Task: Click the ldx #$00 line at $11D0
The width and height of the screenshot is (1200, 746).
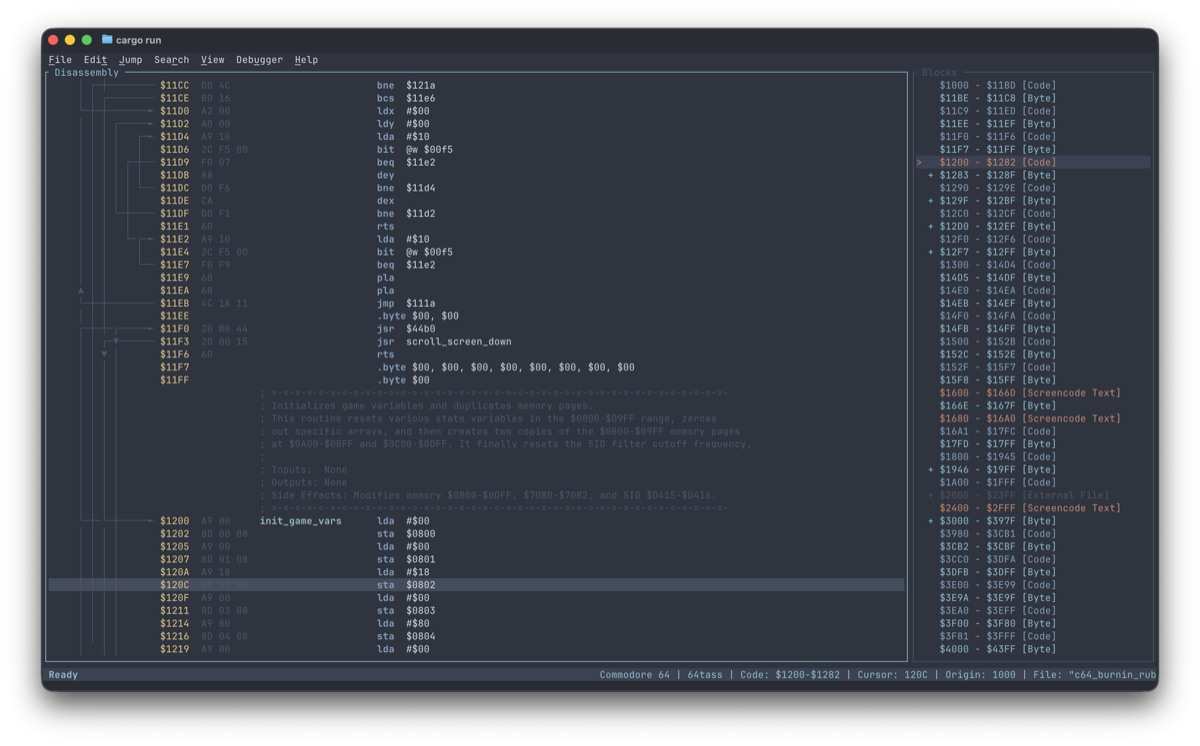Action: point(403,111)
